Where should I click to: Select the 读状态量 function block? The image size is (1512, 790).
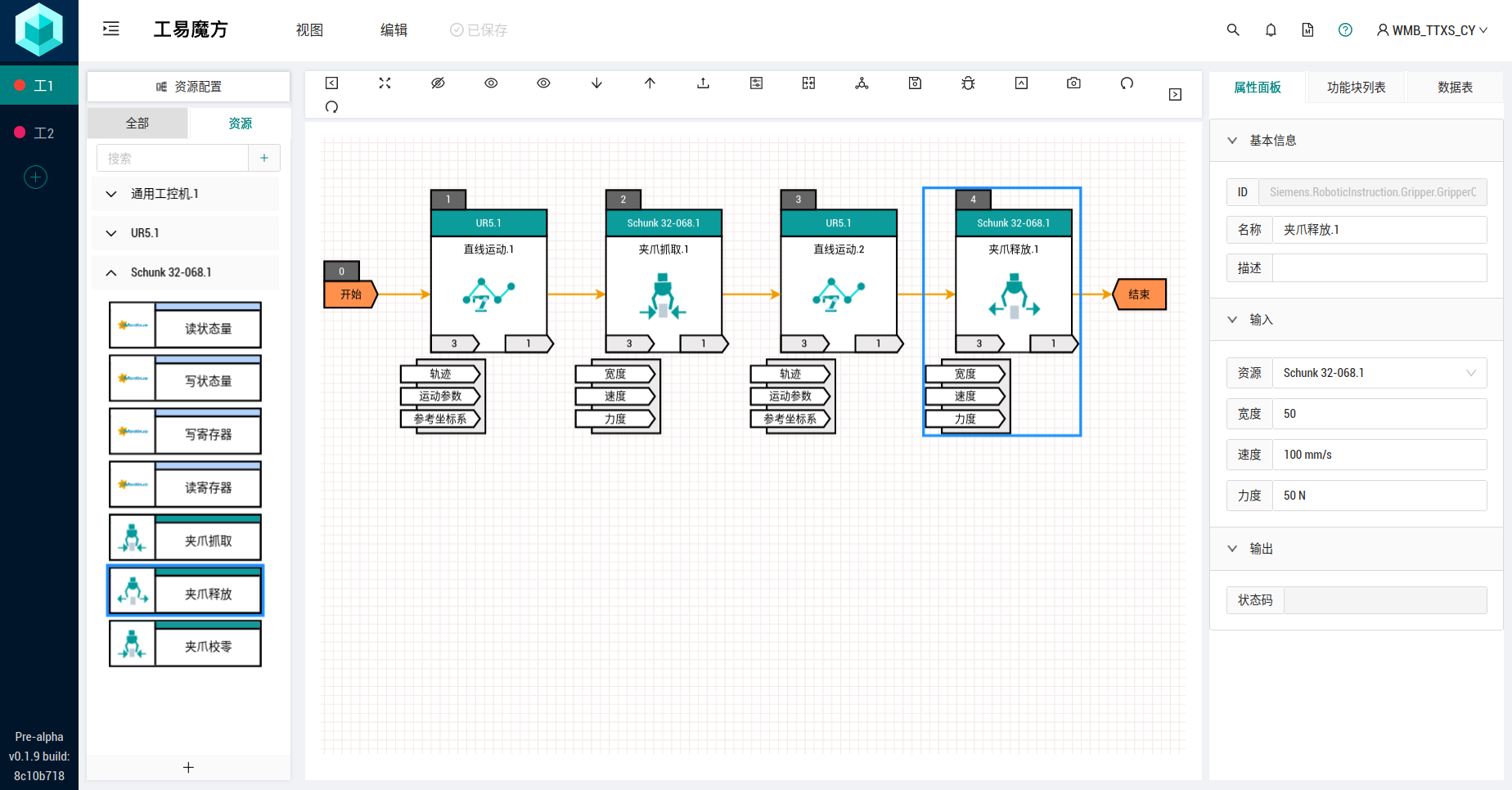185,325
